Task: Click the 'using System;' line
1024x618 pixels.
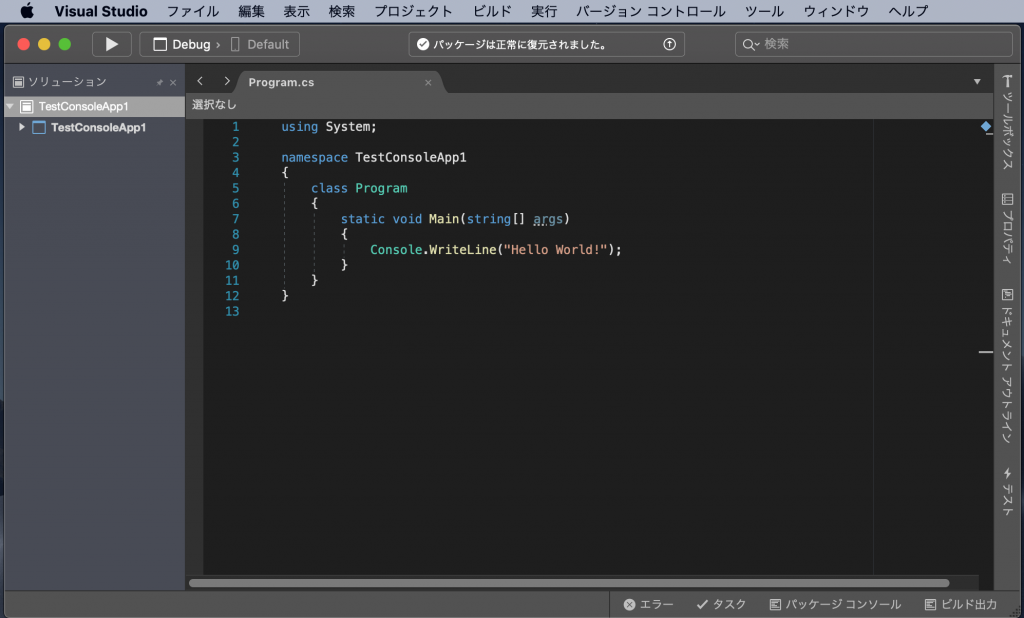Action: pos(328,127)
